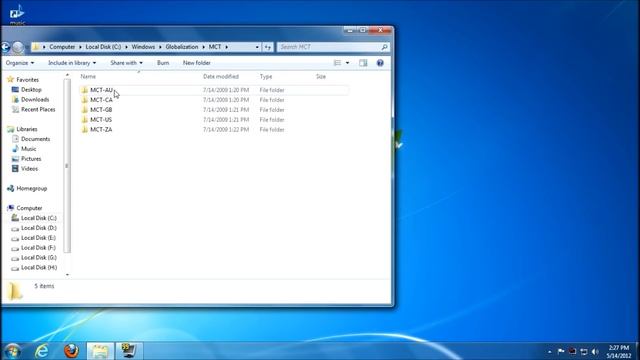Open the Share with dropdown

click(x=127, y=63)
